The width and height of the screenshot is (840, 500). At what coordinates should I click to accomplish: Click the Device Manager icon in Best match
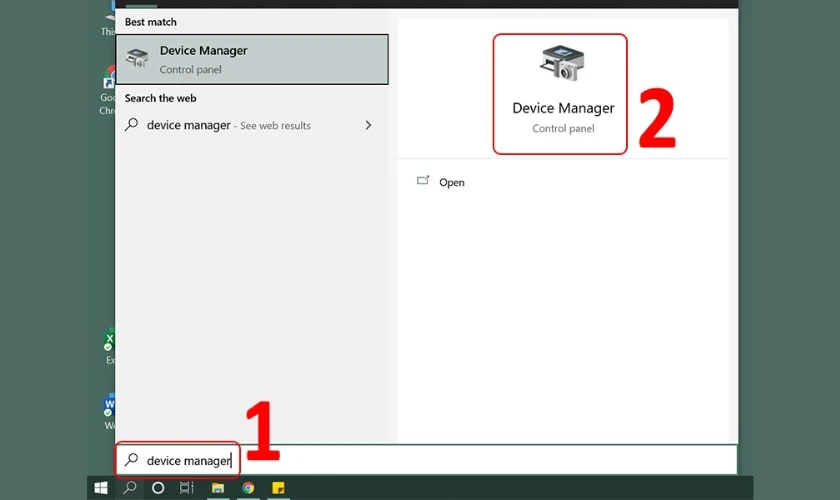point(137,58)
